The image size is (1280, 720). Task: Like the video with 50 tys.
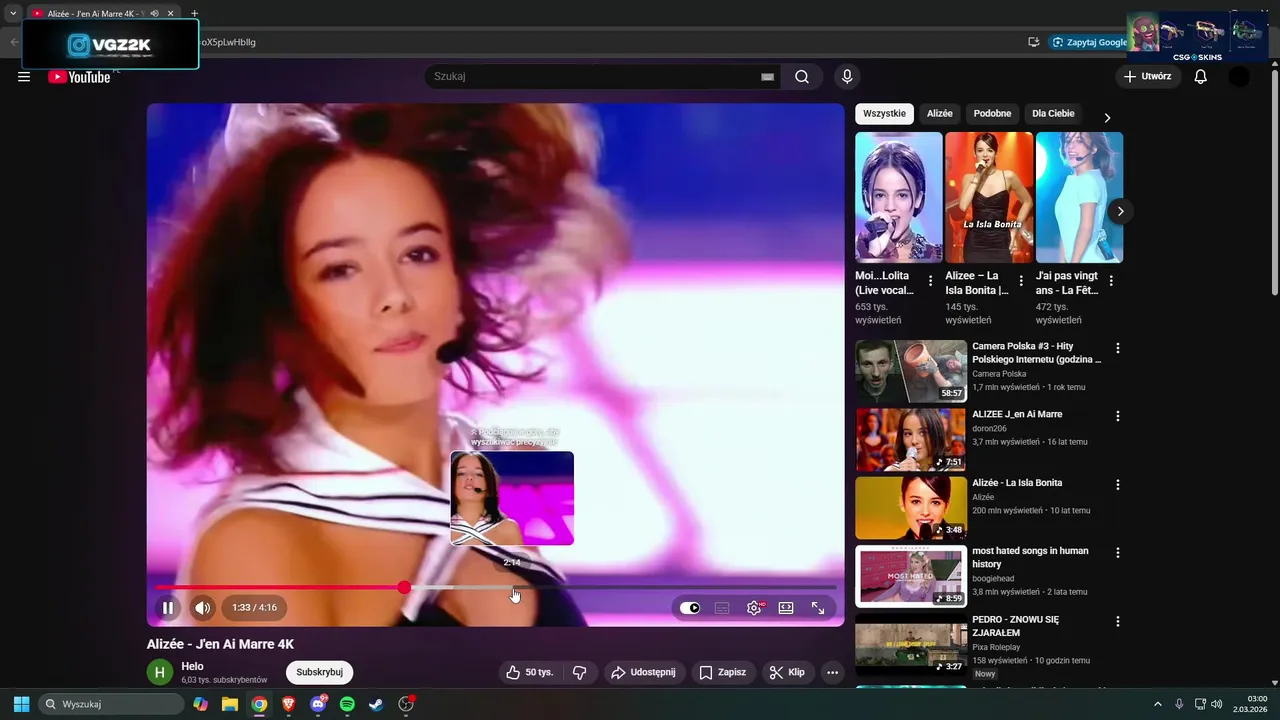pyautogui.click(x=530, y=672)
